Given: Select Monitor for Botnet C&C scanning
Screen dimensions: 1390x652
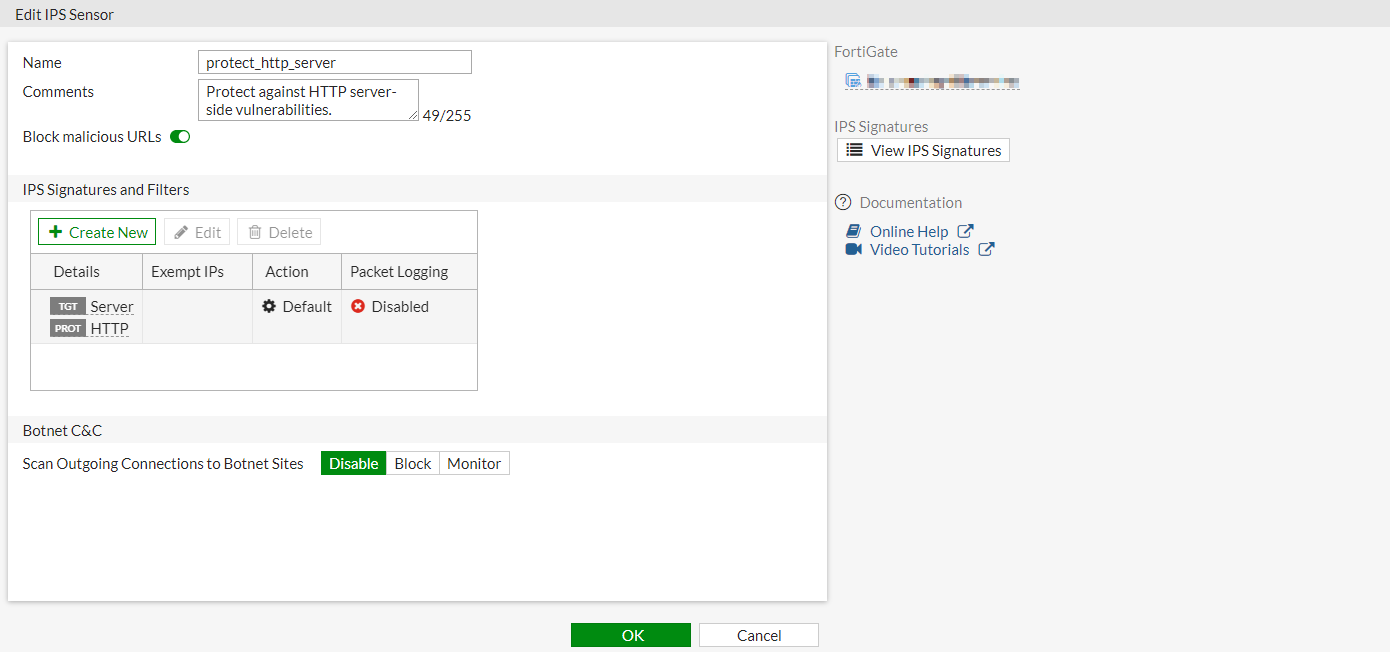Looking at the screenshot, I should 473,463.
